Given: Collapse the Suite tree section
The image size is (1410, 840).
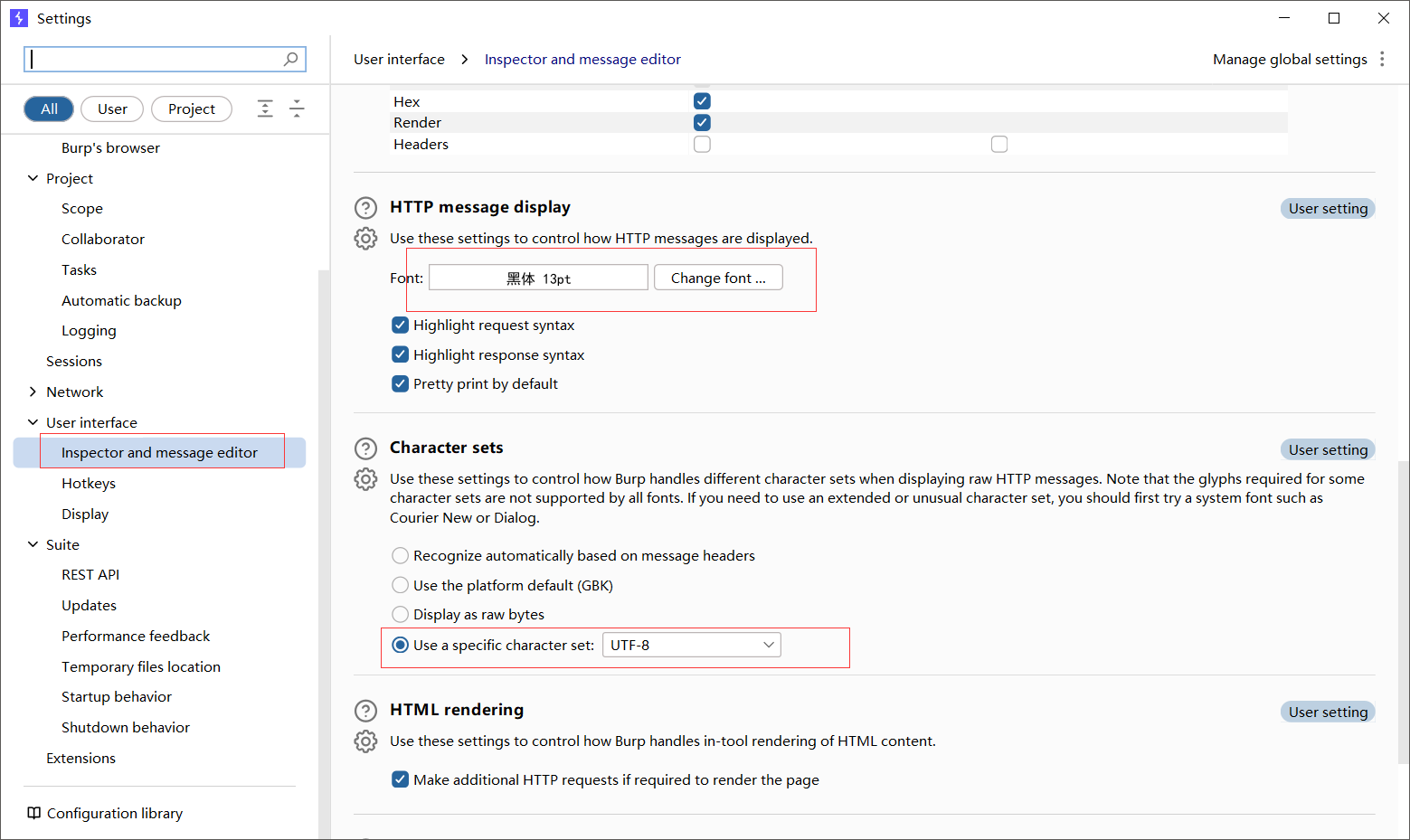Looking at the screenshot, I should coord(33,544).
